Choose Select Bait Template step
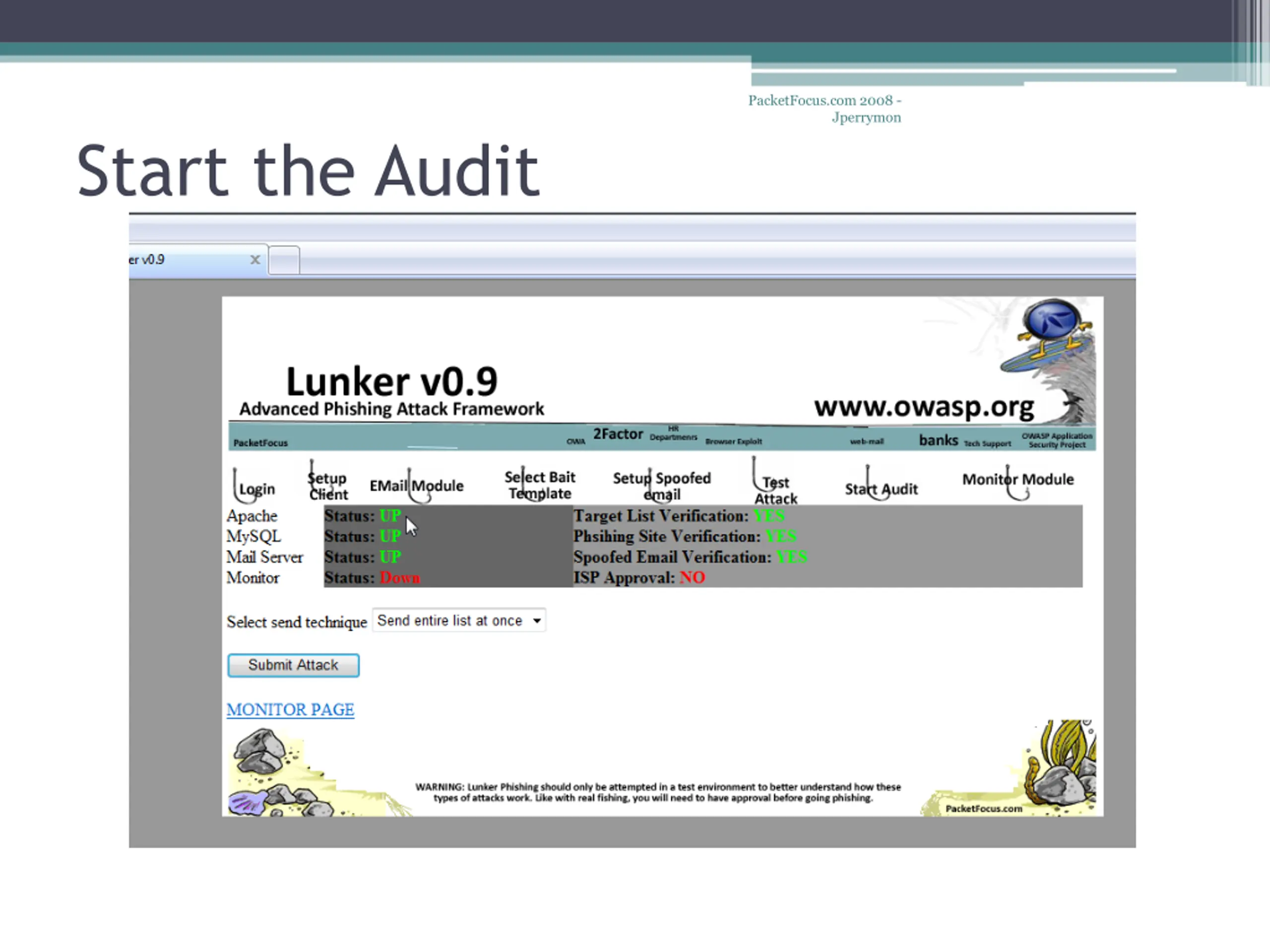 (x=540, y=485)
